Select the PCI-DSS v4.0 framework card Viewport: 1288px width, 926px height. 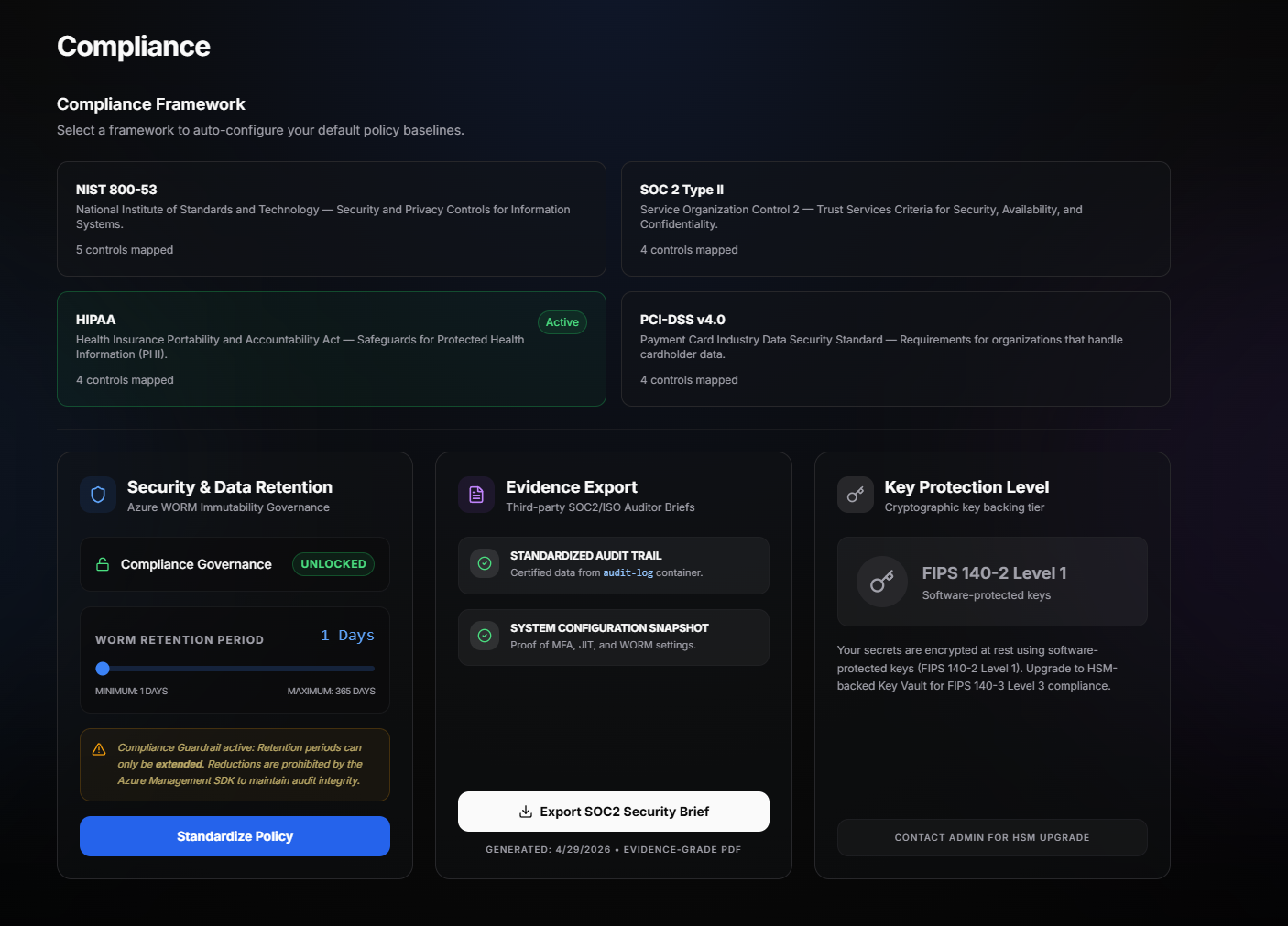pos(896,349)
